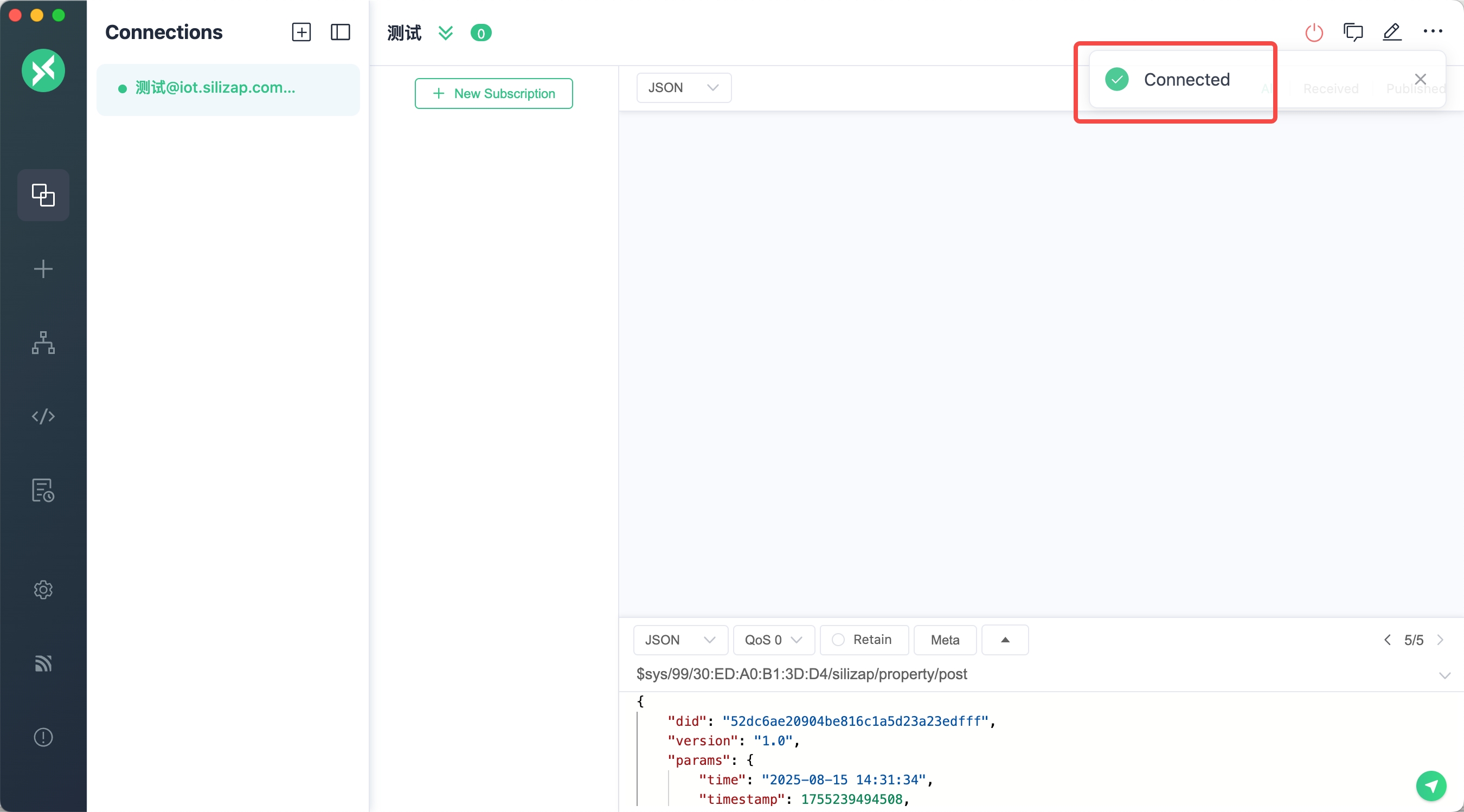Open the publish payload JSON dropdown
The height and width of the screenshot is (812, 1464).
pyautogui.click(x=680, y=640)
